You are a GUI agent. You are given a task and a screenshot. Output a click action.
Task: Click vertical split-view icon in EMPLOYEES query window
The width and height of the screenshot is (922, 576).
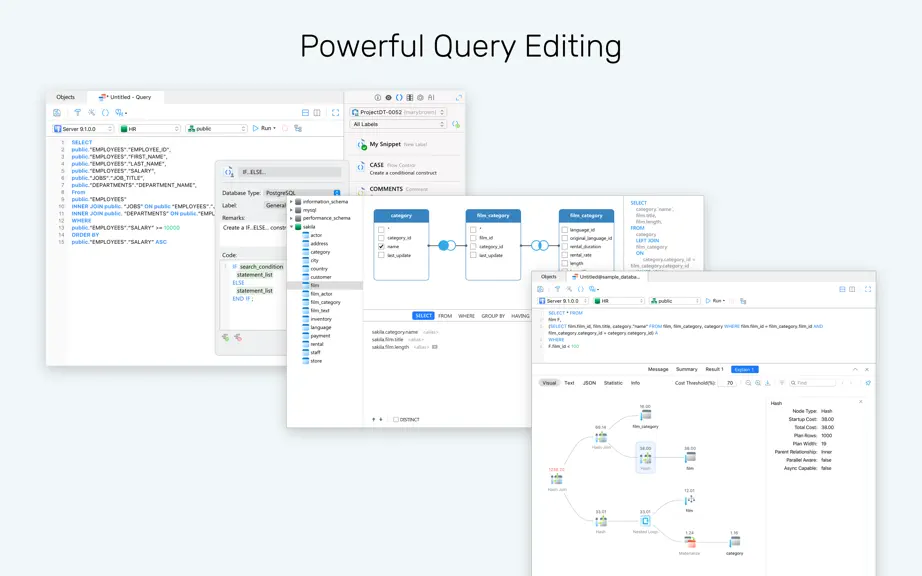[x=317, y=112]
